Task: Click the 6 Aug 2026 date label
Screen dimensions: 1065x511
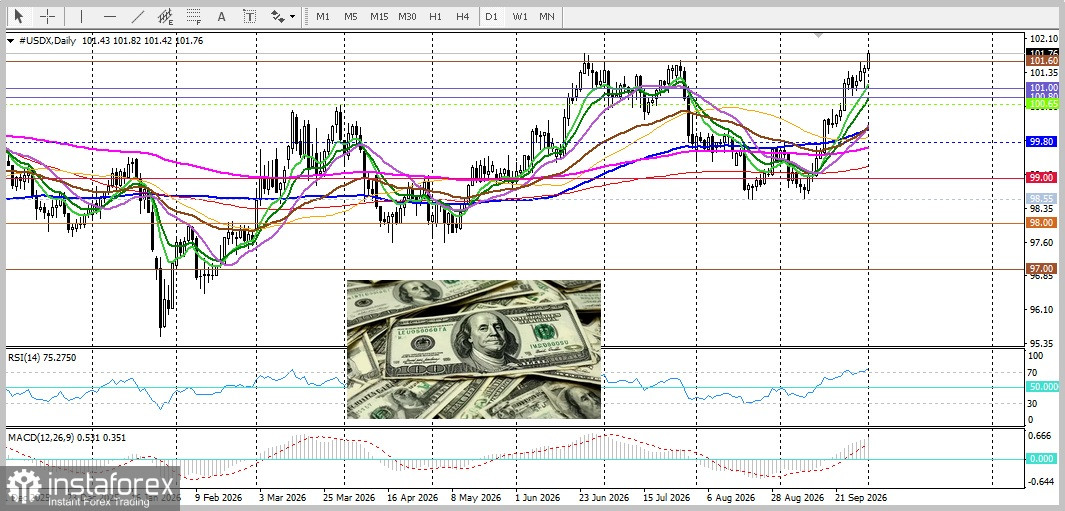Action: click(729, 497)
